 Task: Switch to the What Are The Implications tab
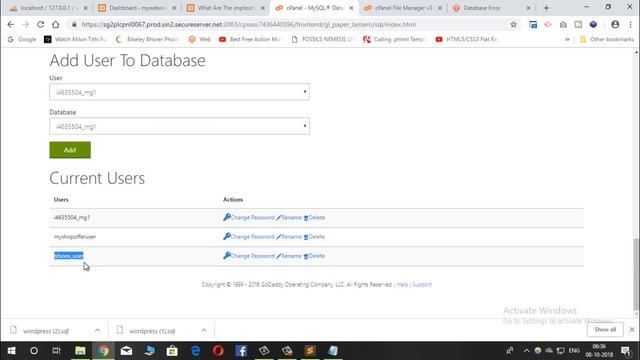pyautogui.click(x=225, y=8)
